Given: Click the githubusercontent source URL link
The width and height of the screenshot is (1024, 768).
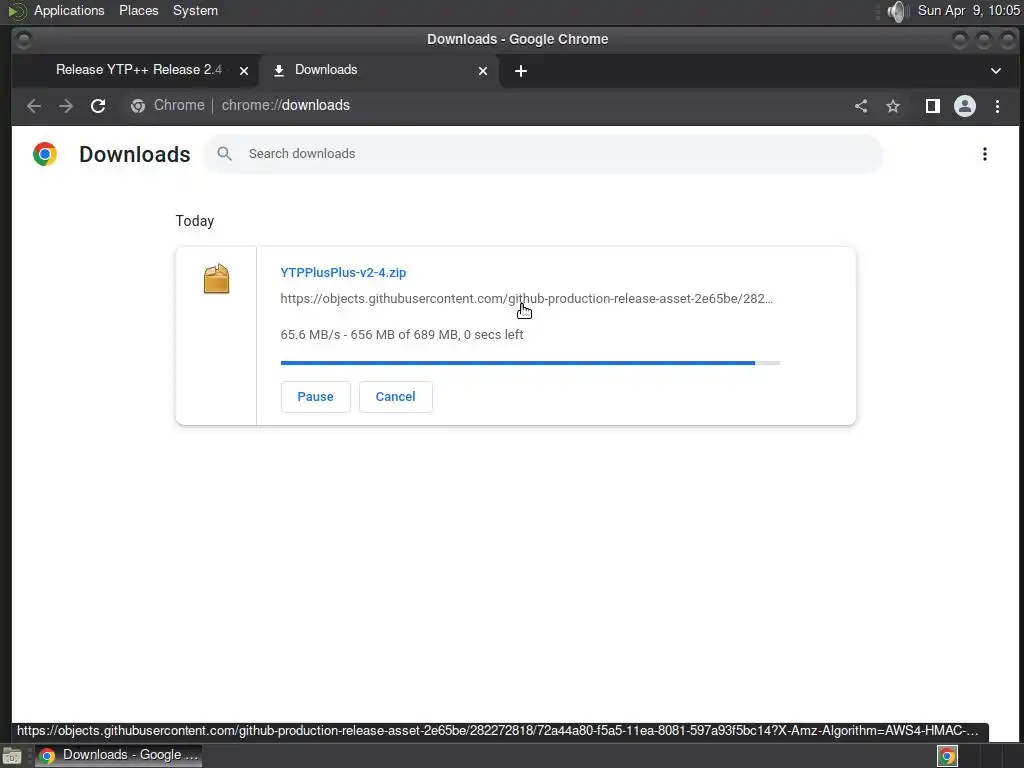Looking at the screenshot, I should tap(526, 298).
